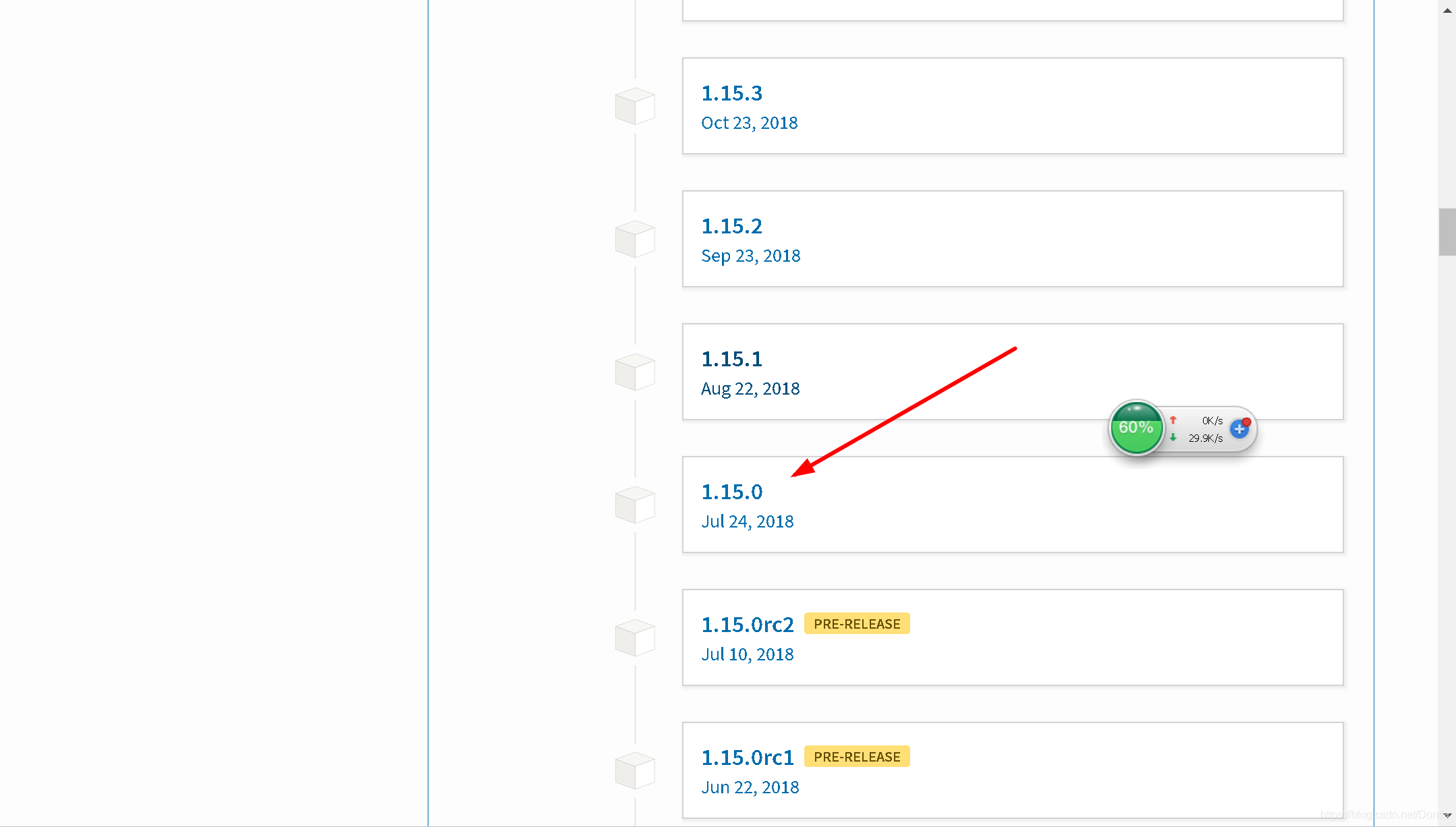Click the Oct 23, 2018 date text
Screen dimensions: 1456x827
[x=749, y=123]
